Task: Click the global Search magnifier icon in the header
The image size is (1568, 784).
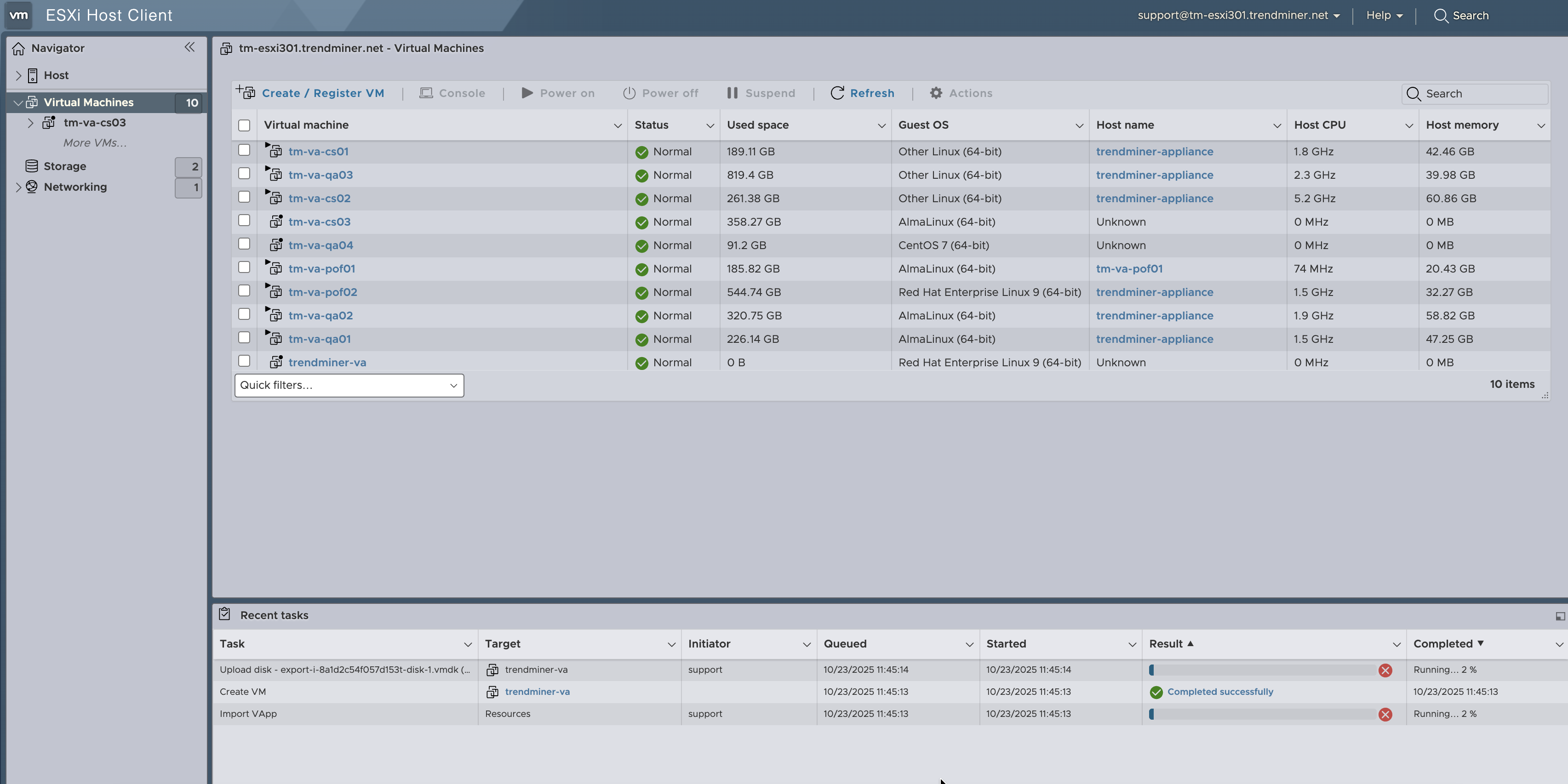Action: click(x=1440, y=16)
